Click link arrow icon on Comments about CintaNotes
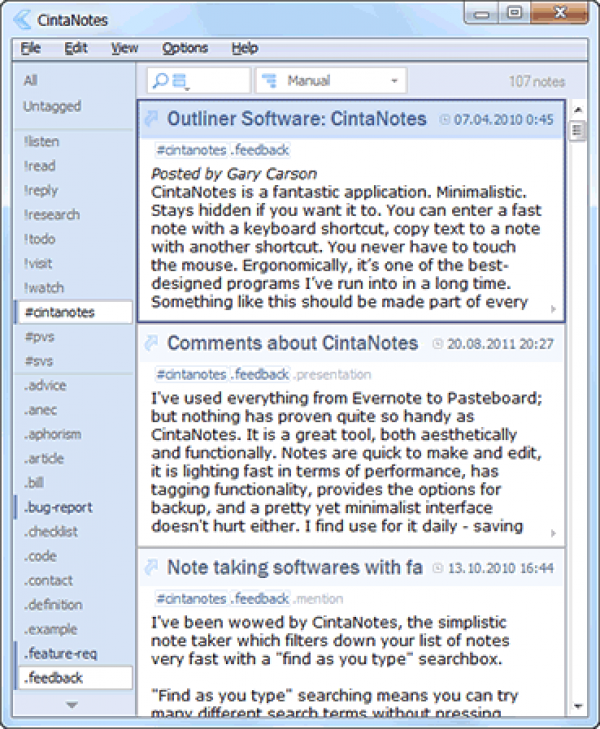Viewport: 600px width, 729px height. pos(151,343)
